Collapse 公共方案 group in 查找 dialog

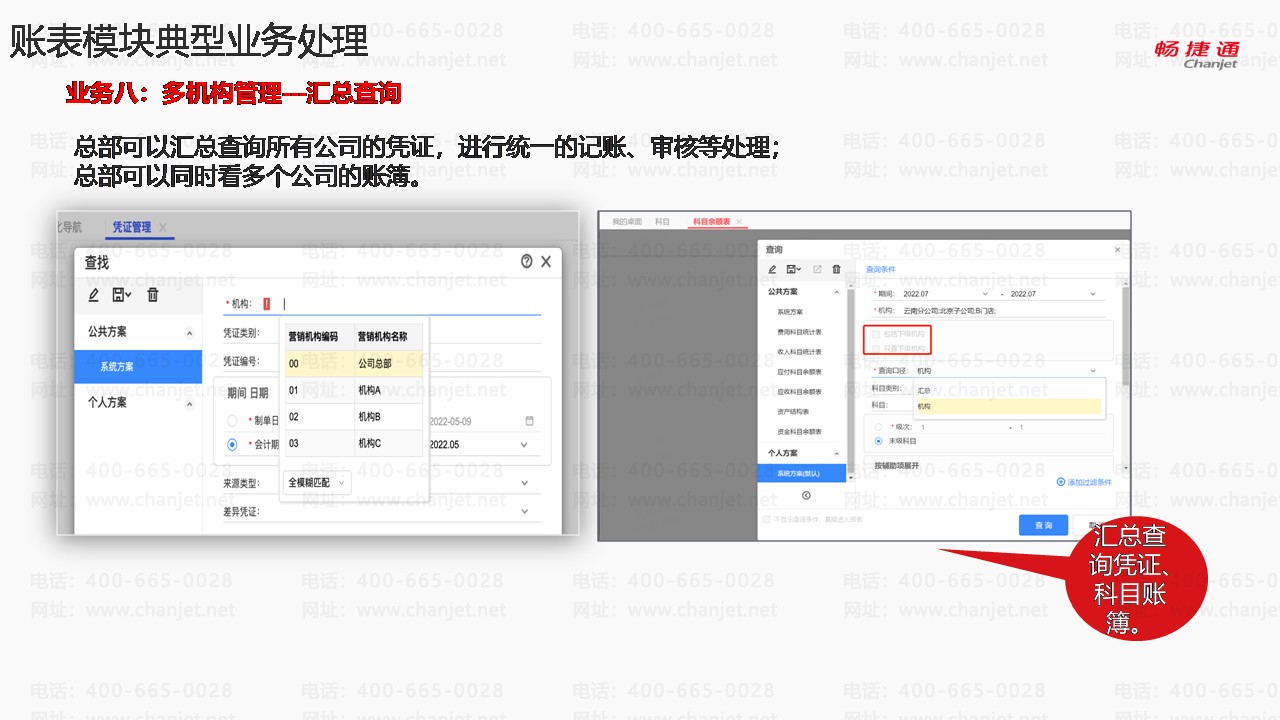tap(190, 333)
